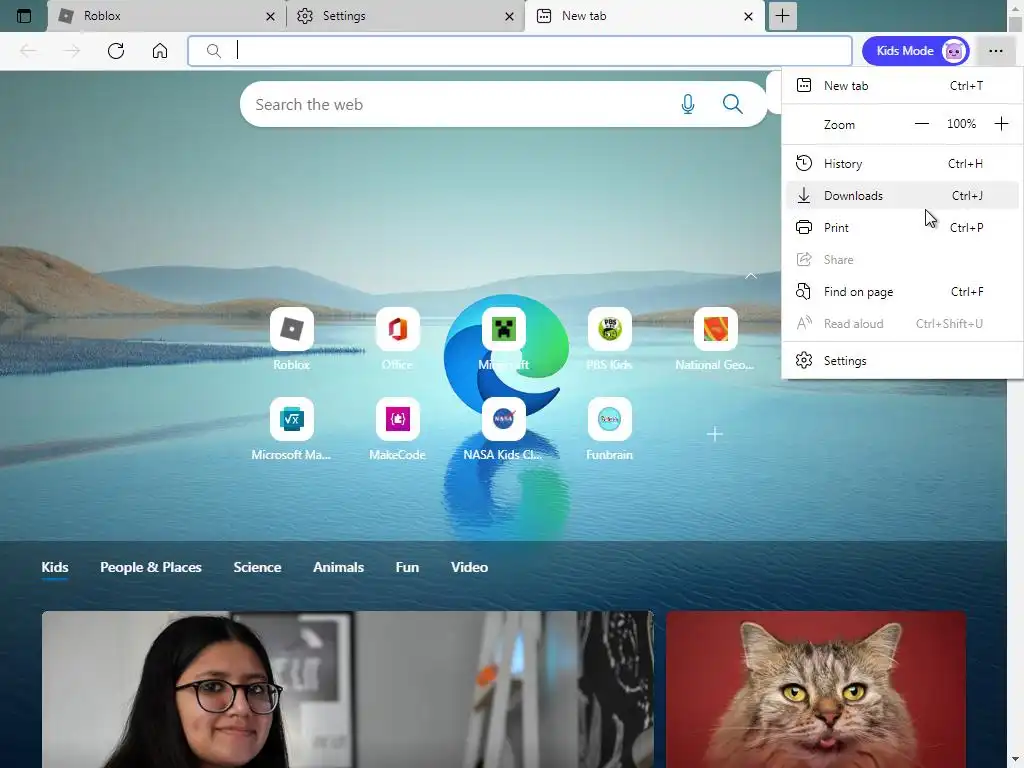This screenshot has width=1024, height=768.
Task: Select Print from the menu
Action: click(902, 227)
